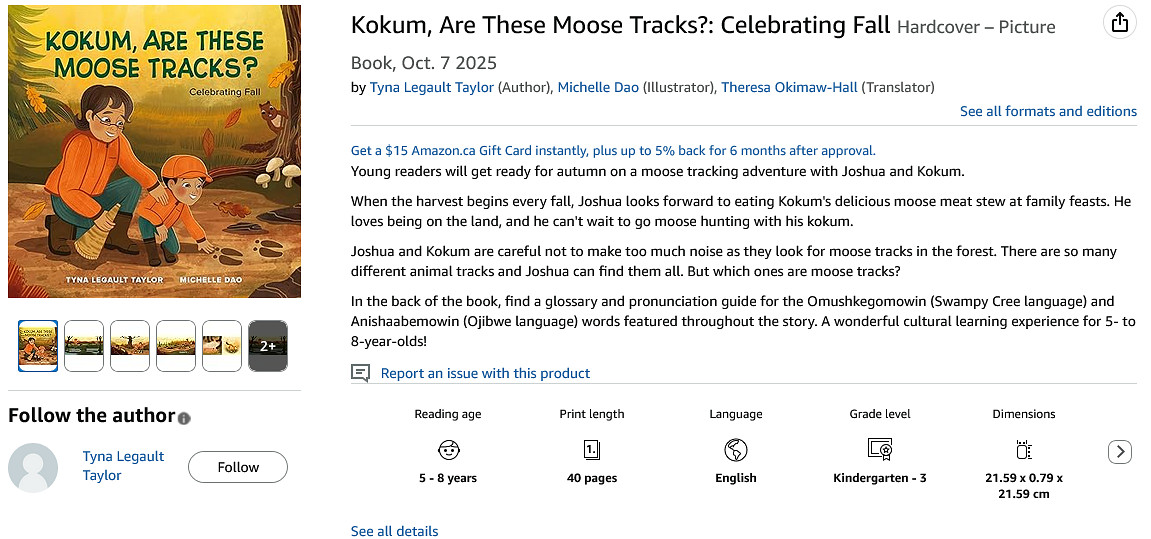The width and height of the screenshot is (1151, 539).
Task: Click the share icon at top right
Action: click(x=1120, y=23)
